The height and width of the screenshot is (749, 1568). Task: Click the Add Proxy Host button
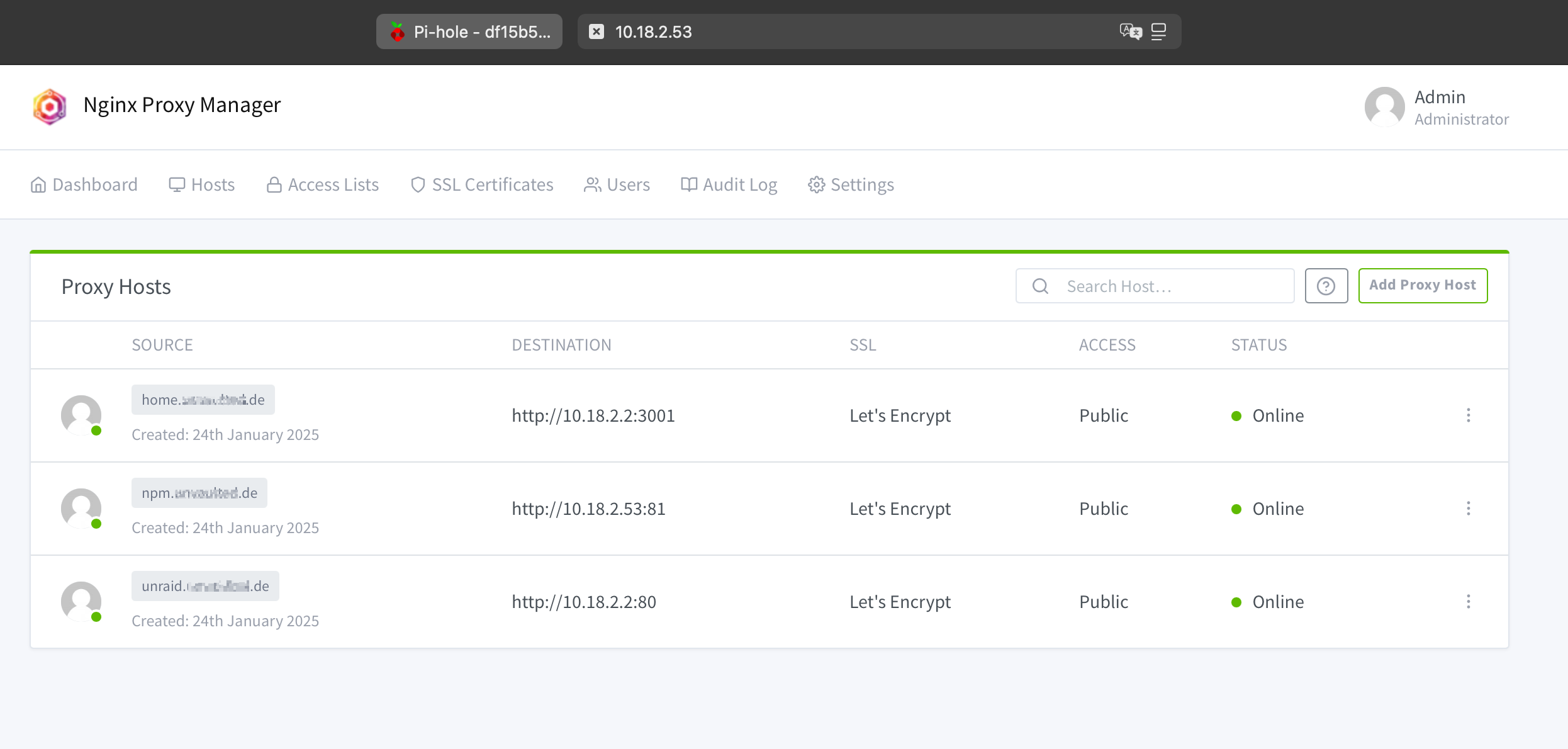coord(1423,286)
